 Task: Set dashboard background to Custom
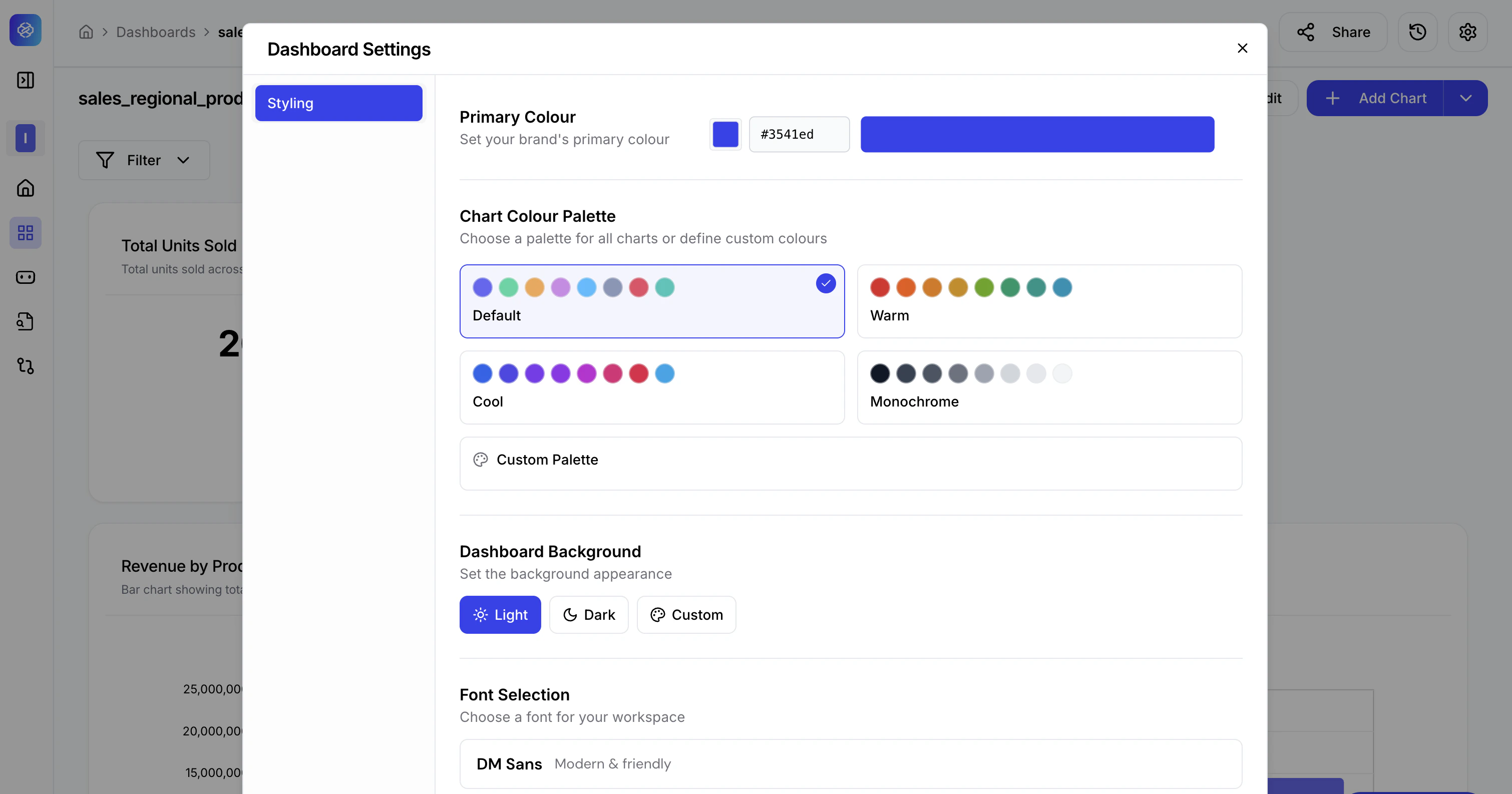(686, 614)
